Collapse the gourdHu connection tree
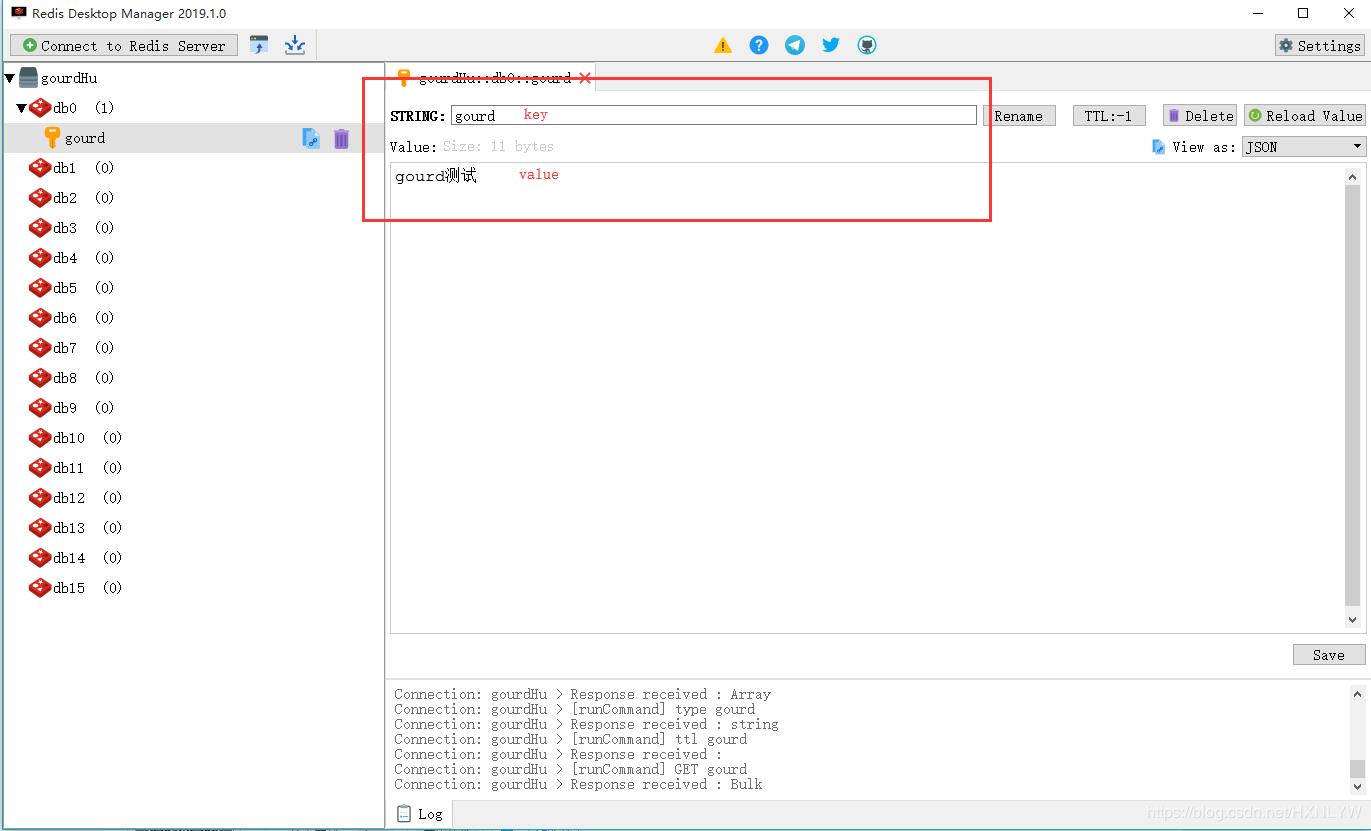 coord(10,78)
